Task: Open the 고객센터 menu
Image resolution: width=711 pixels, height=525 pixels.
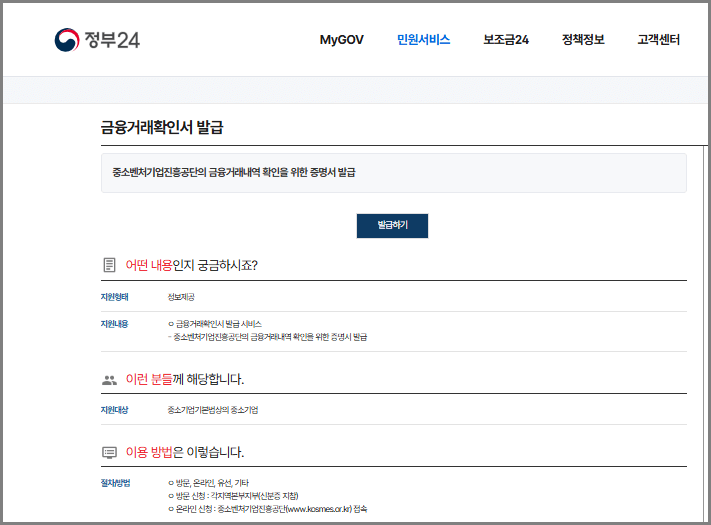Action: tap(658, 39)
